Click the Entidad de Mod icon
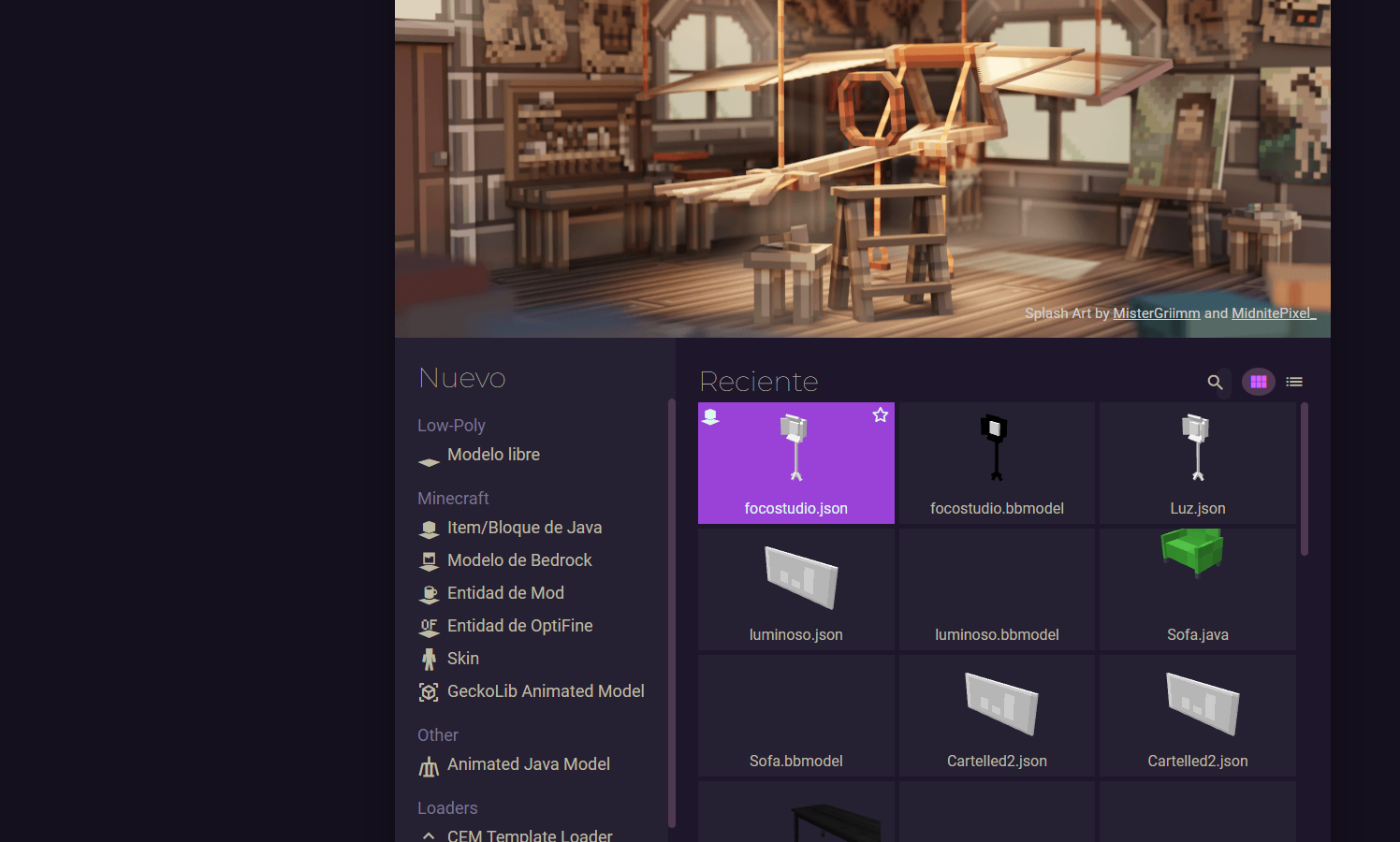Screen dimensions: 1400x842 tap(430, 594)
